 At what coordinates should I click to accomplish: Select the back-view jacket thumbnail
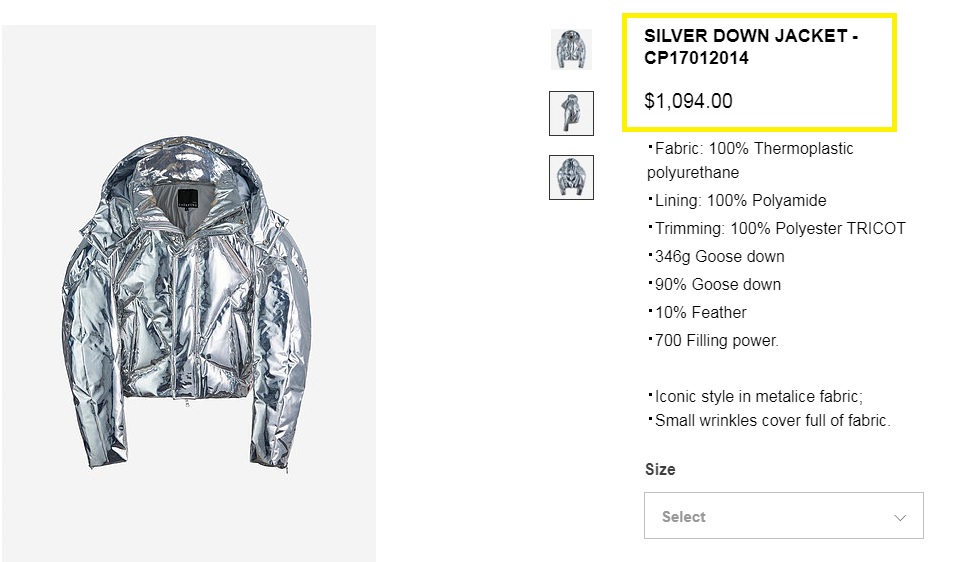[x=571, y=177]
